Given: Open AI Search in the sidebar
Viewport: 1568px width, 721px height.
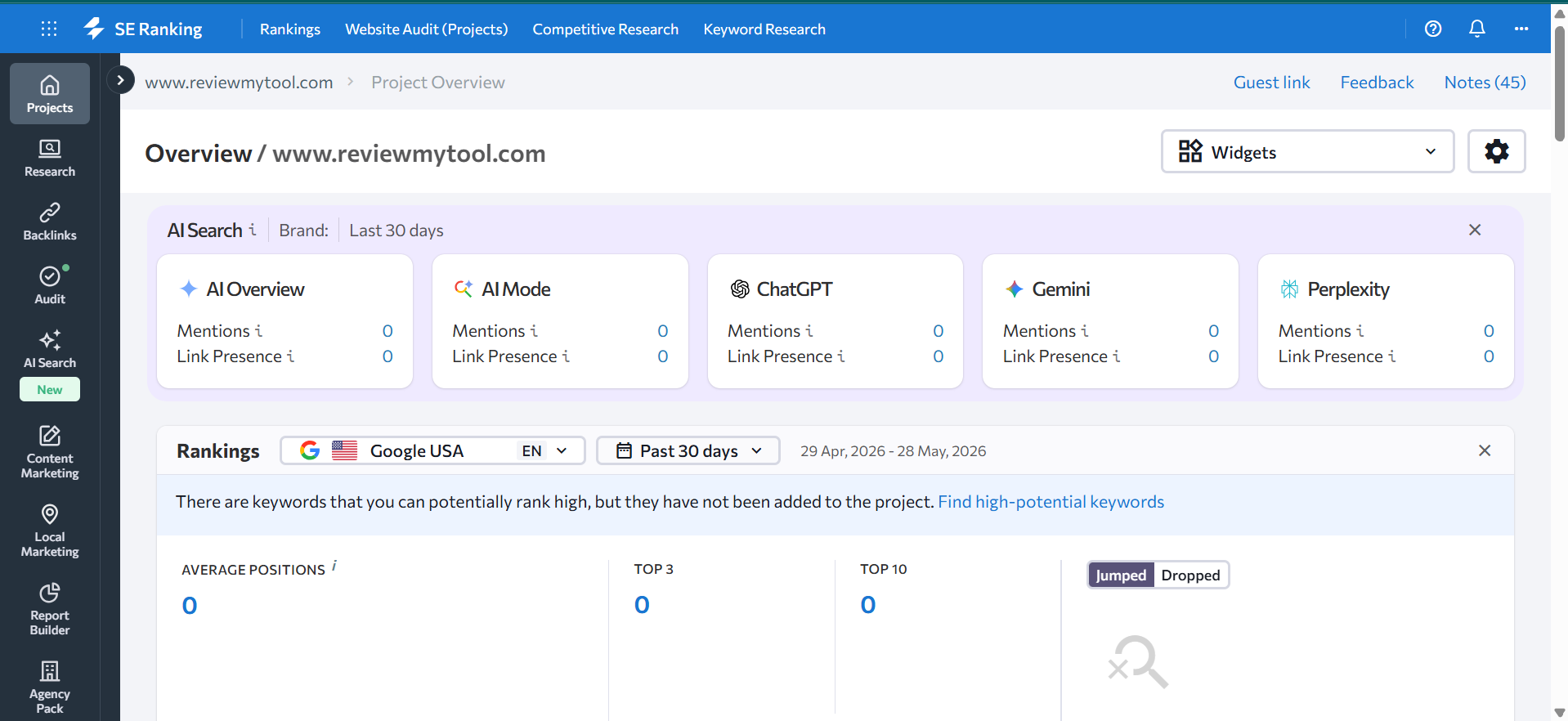Looking at the screenshot, I should click(x=50, y=350).
